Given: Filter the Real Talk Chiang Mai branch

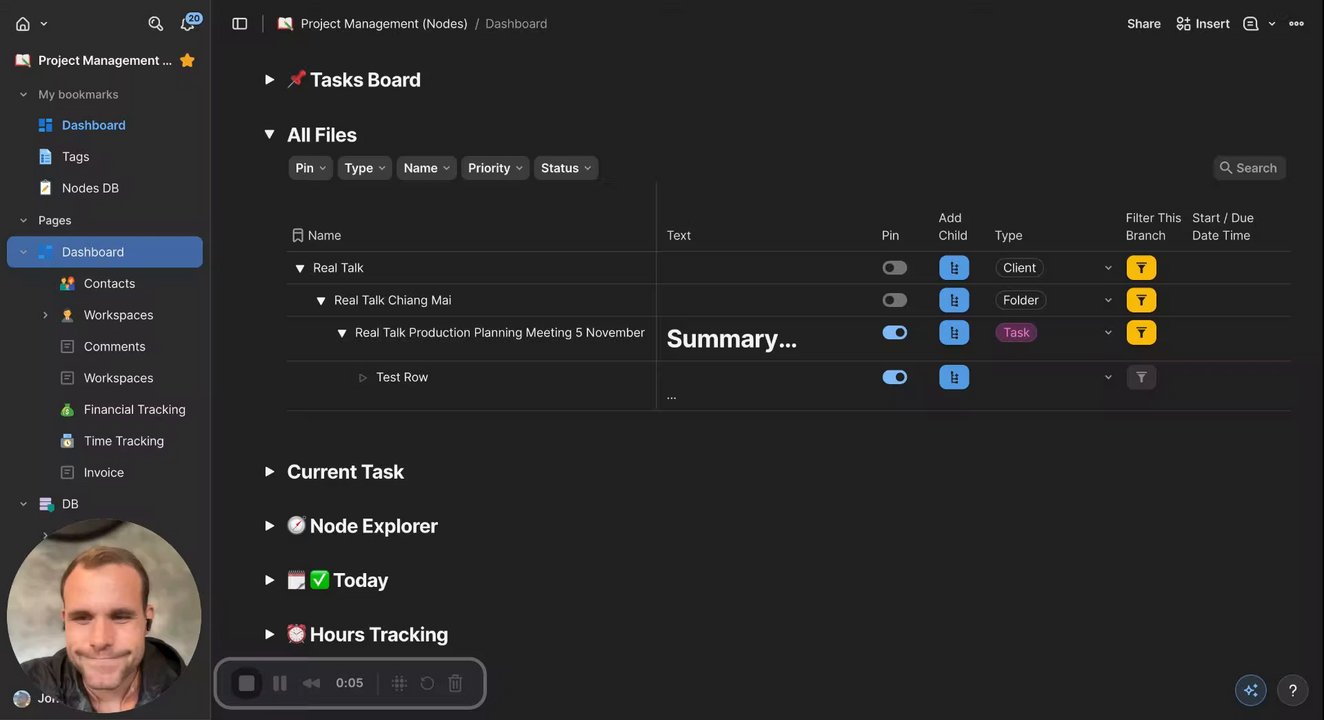Looking at the screenshot, I should coord(1141,300).
